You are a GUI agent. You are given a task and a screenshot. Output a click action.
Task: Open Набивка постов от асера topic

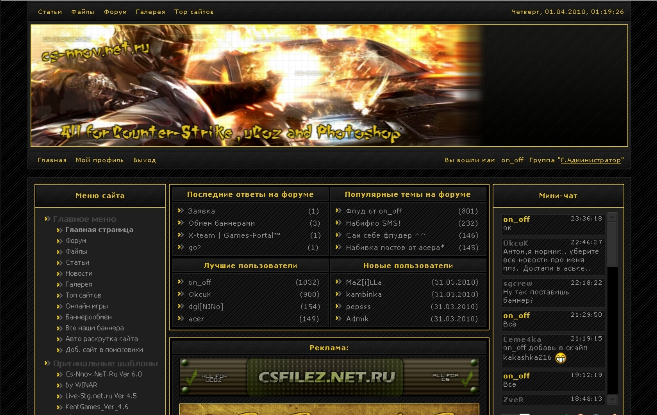395,248
